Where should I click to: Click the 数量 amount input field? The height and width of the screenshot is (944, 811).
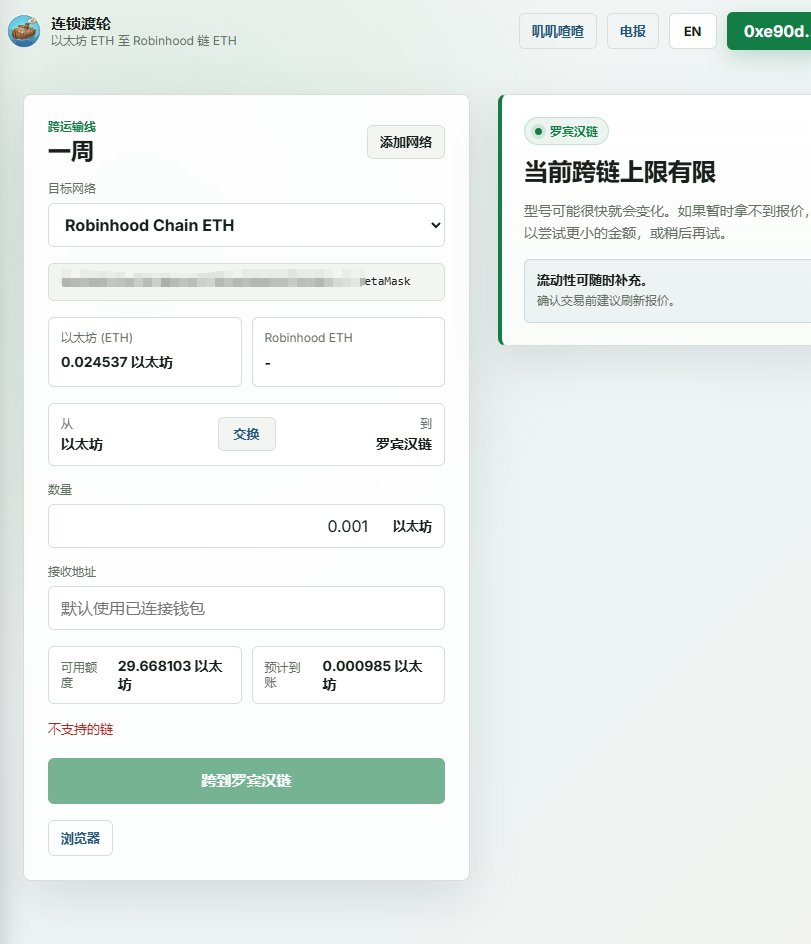[x=246, y=526]
